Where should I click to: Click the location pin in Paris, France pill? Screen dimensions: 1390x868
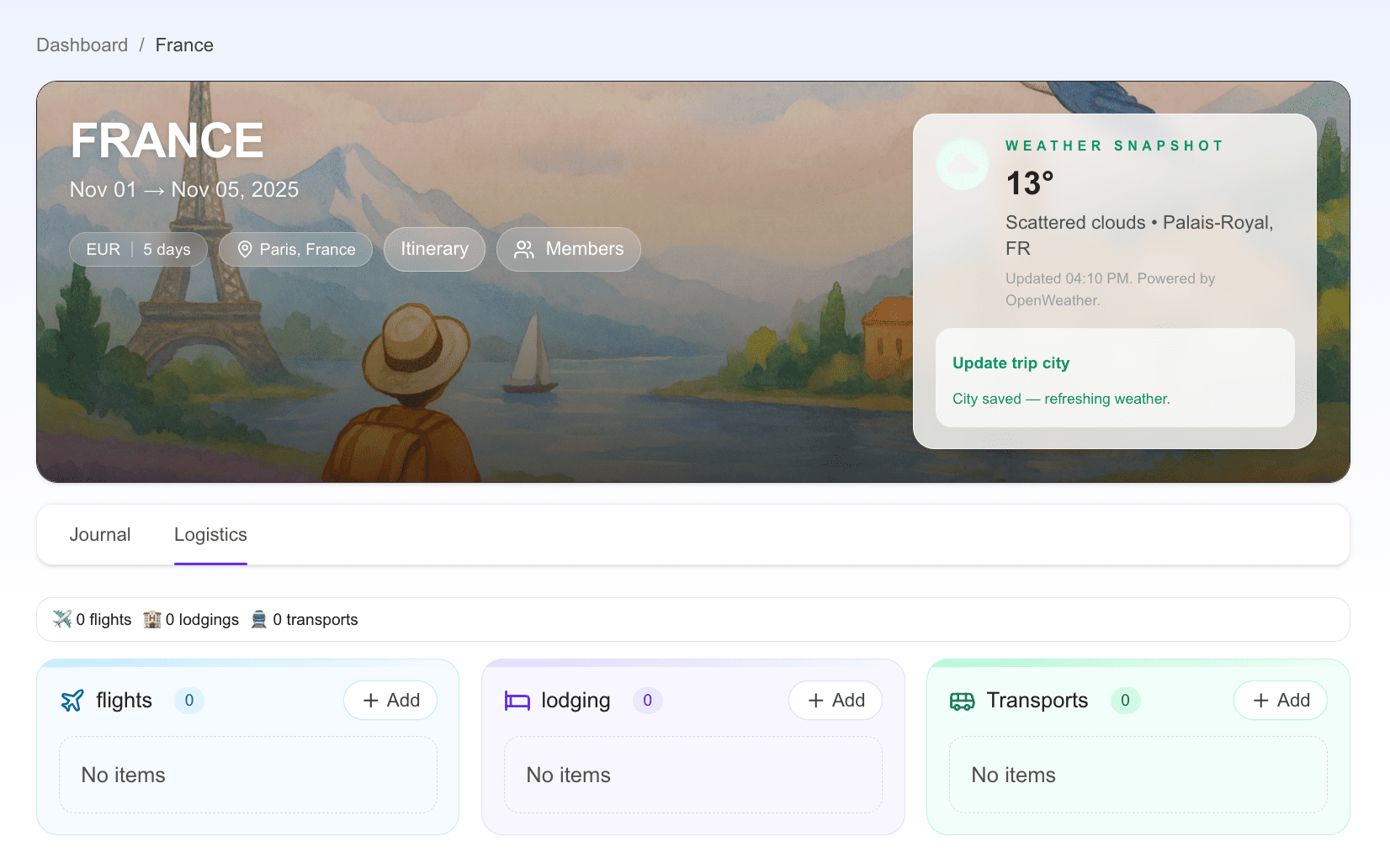[245, 249]
